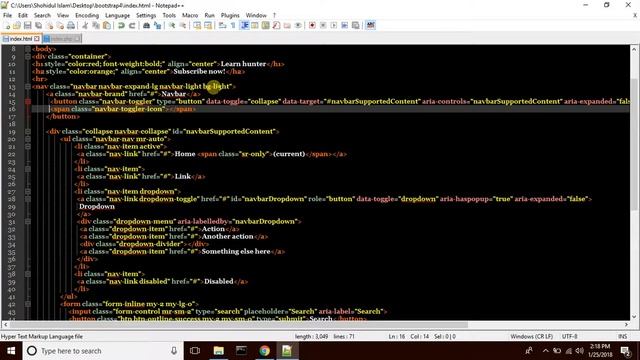Viewport: 640px width, 360px height.
Task: Click the Close All documents toolbar icon
Action: [x=60, y=25]
